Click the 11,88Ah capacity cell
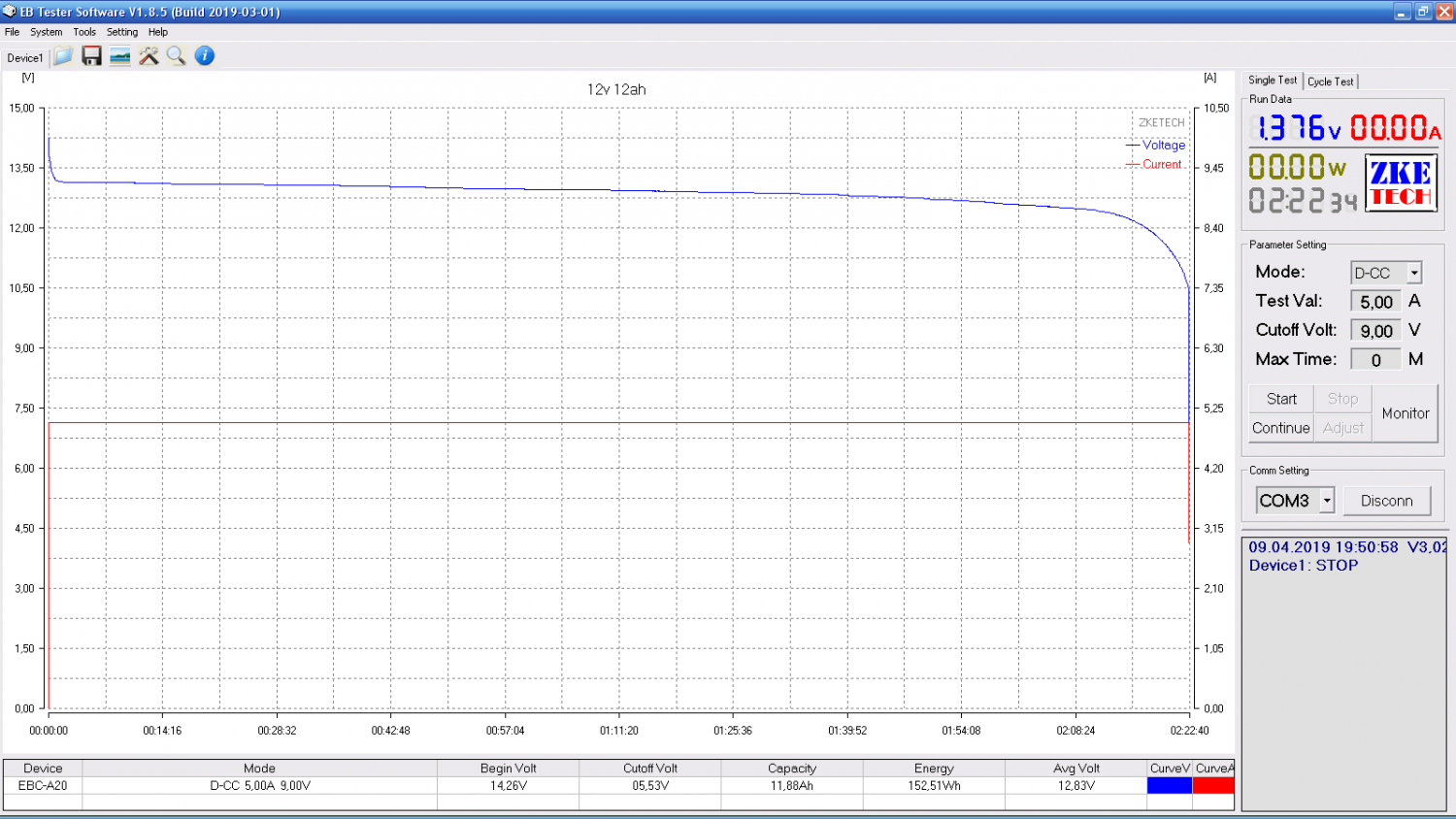This screenshot has height=819, width=1456. click(792, 786)
